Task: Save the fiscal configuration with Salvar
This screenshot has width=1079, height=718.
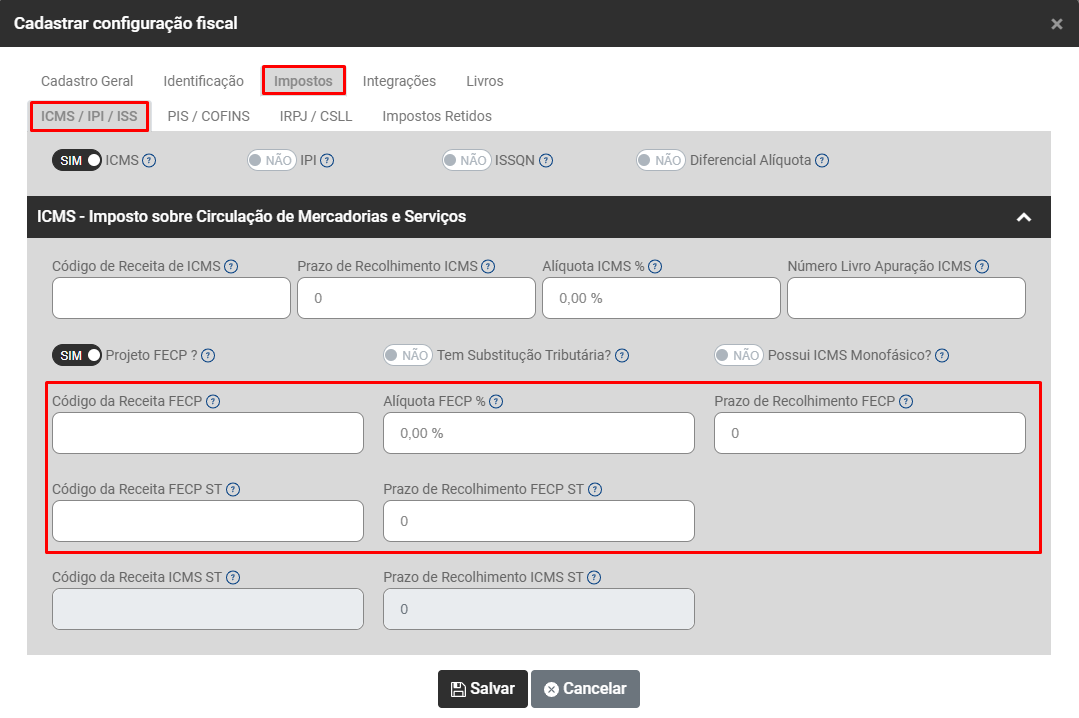Action: (x=483, y=689)
